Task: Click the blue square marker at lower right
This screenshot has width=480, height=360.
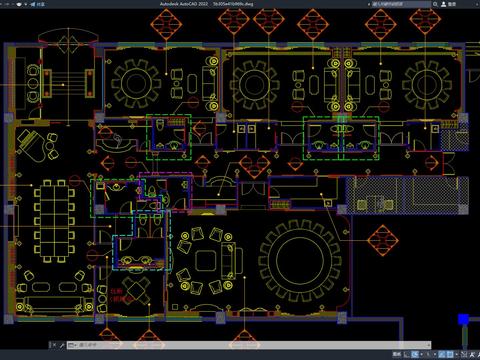Action: (x=463, y=319)
